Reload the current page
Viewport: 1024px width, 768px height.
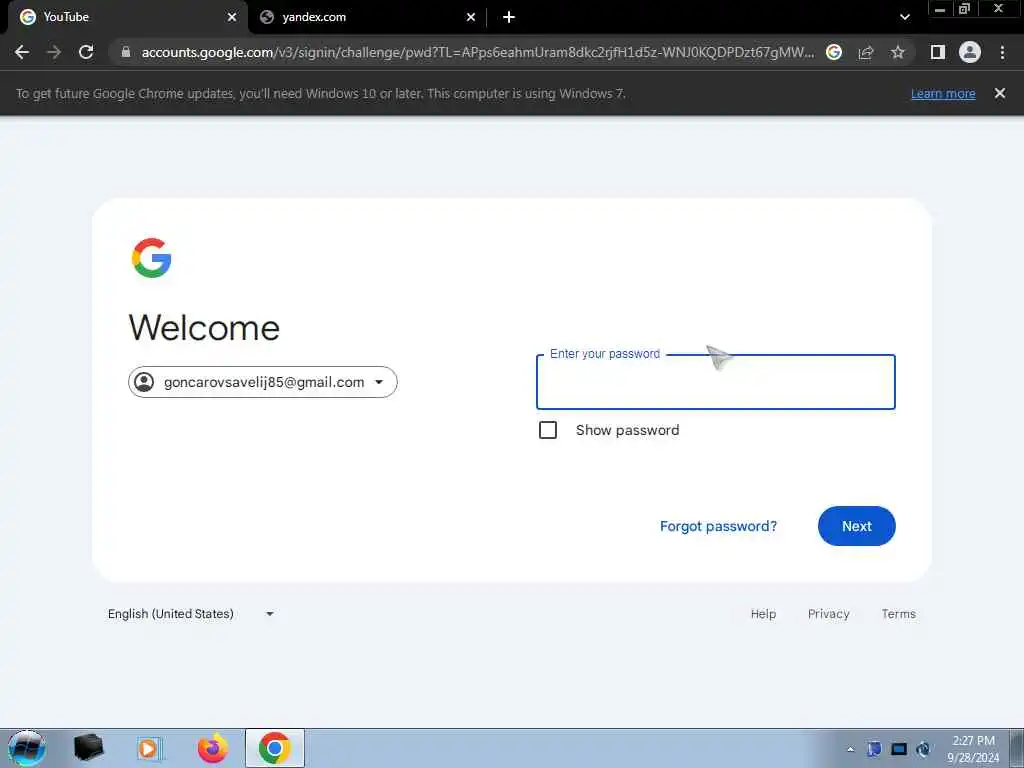(86, 52)
